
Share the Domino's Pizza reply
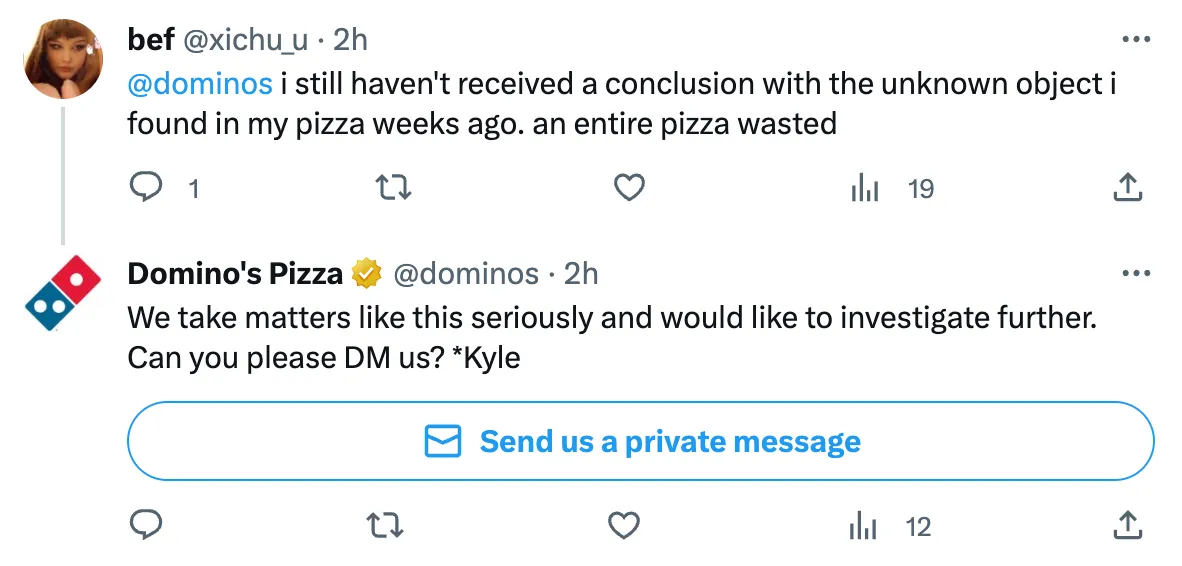(x=1127, y=524)
